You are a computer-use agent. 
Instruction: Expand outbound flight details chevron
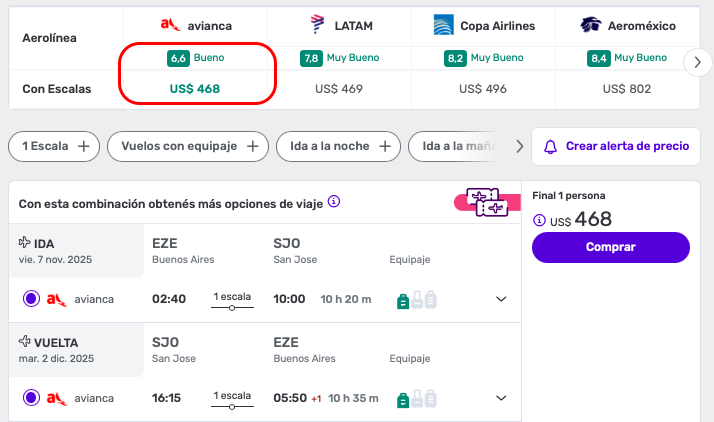(x=501, y=299)
